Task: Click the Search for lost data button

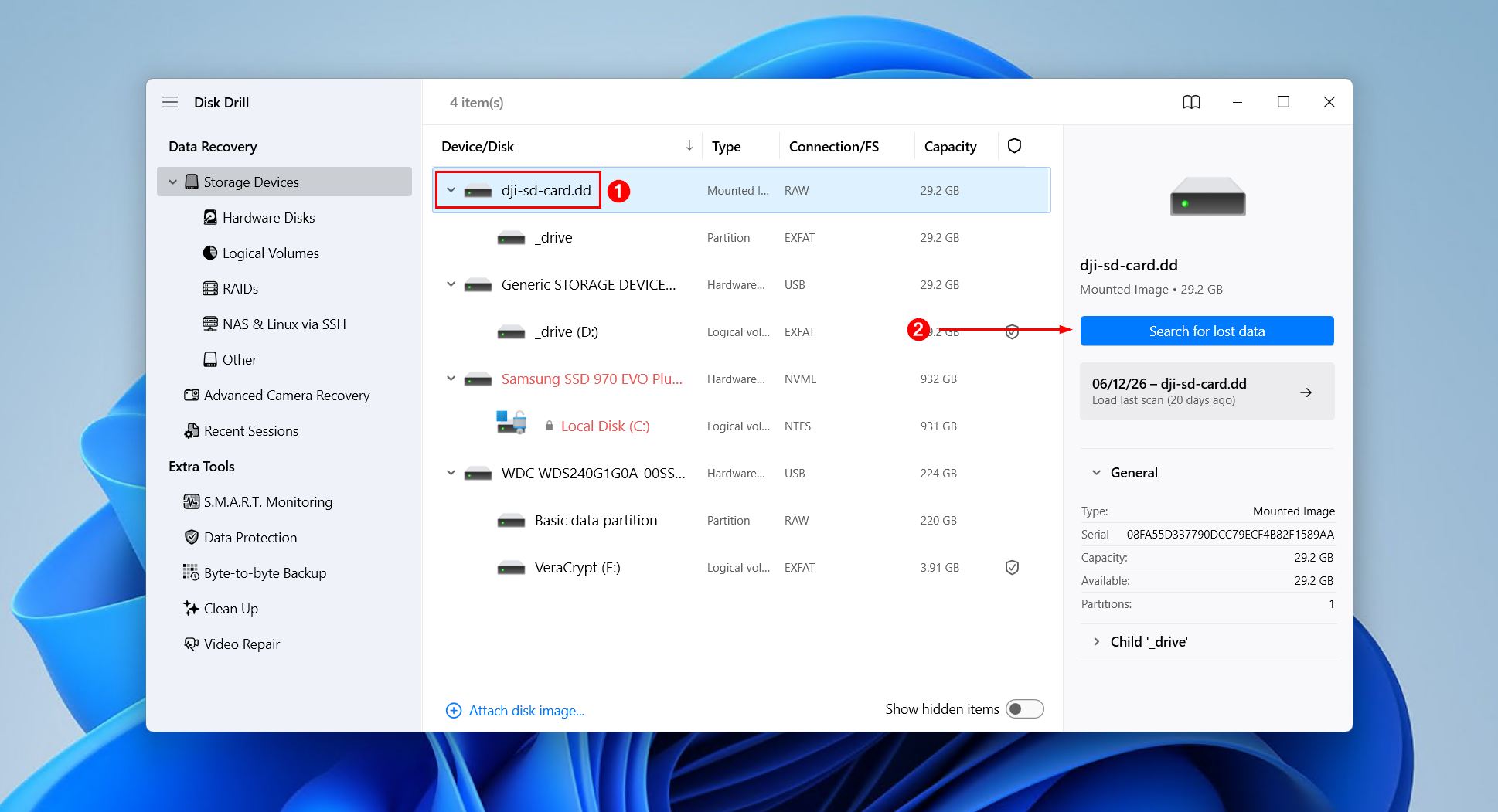Action: pos(1207,331)
